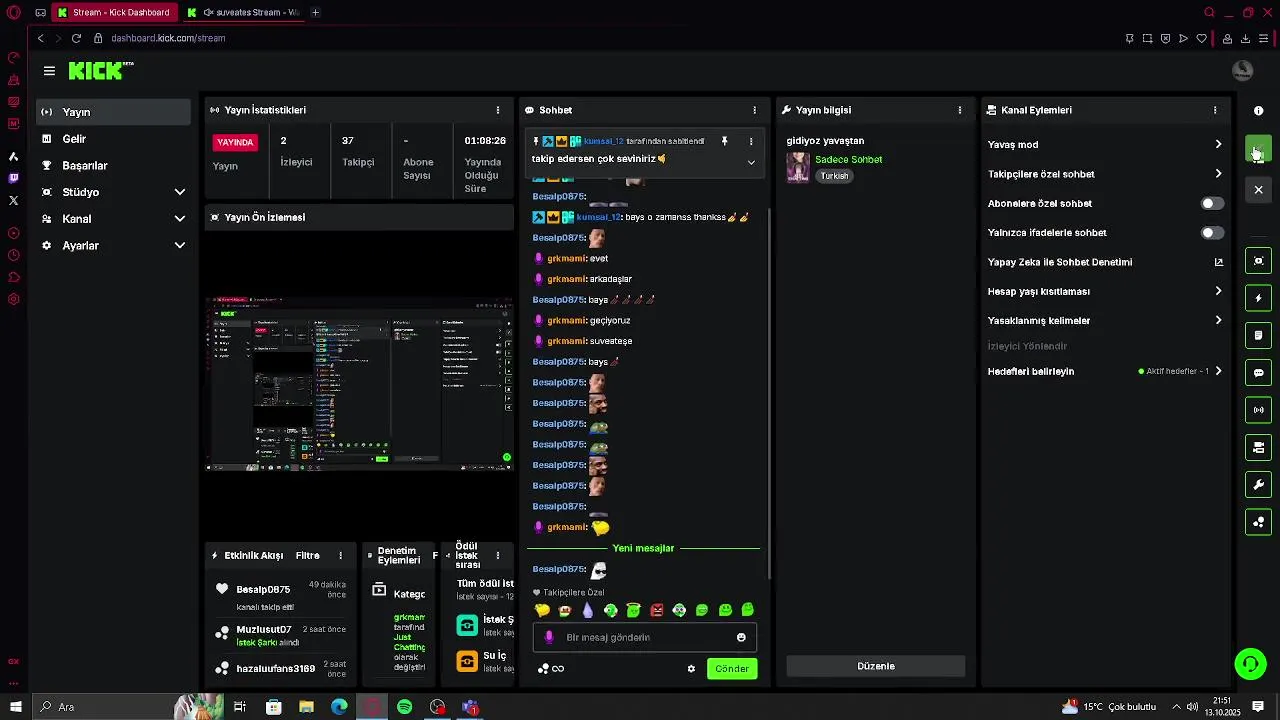Click the lightning bolt icon in right sidebar
The image size is (1280, 720).
(1259, 298)
